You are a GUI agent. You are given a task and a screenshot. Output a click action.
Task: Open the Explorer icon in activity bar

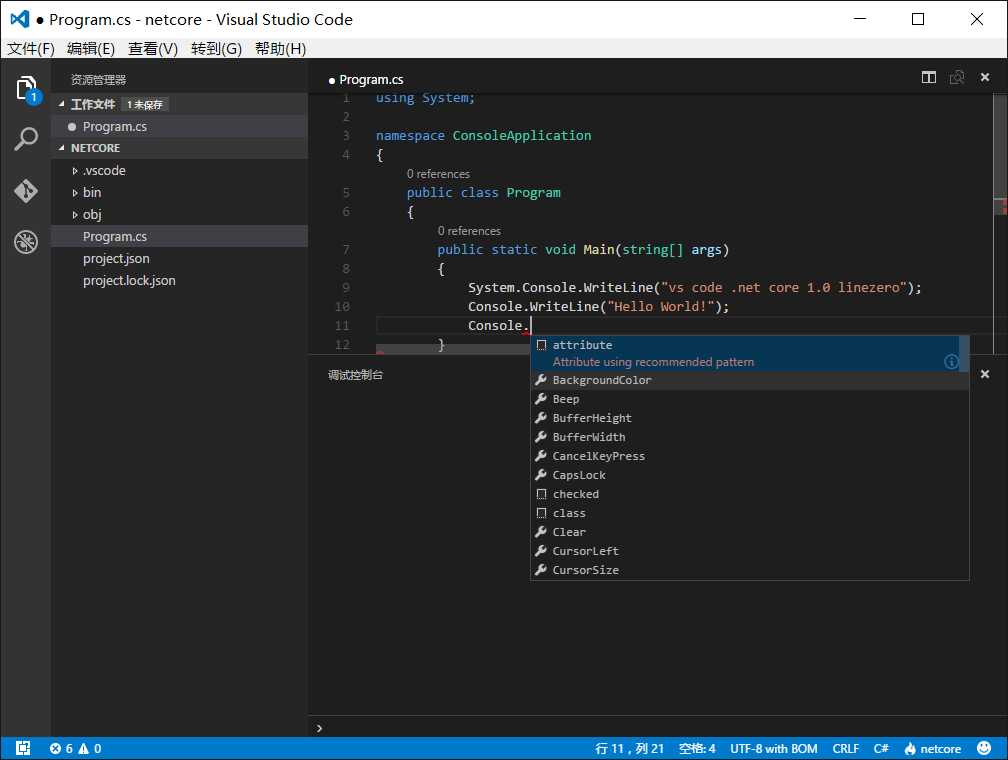[x=26, y=89]
